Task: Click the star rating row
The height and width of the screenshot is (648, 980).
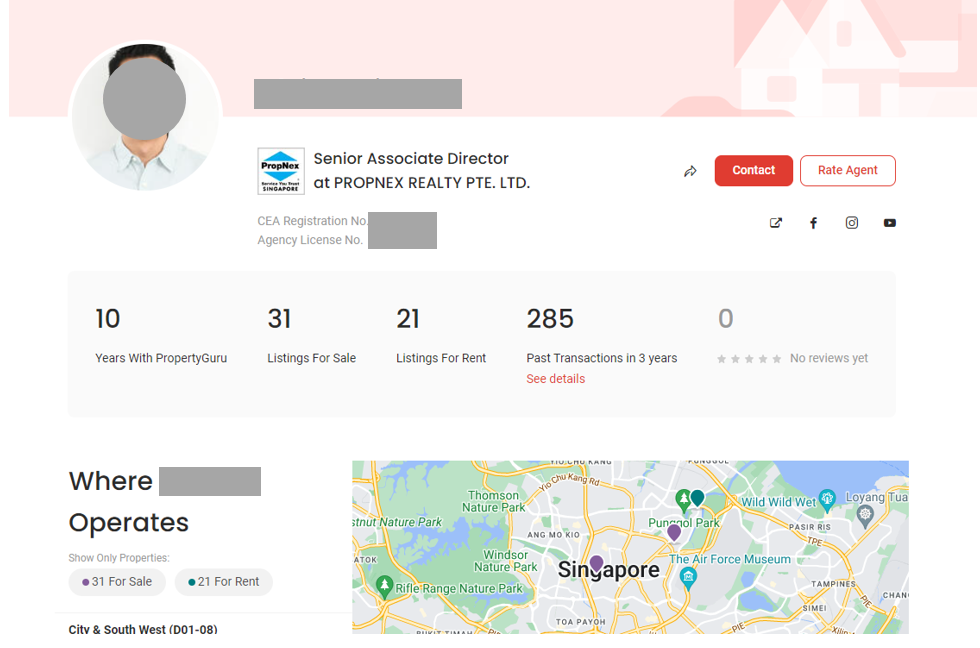Action: 749,359
